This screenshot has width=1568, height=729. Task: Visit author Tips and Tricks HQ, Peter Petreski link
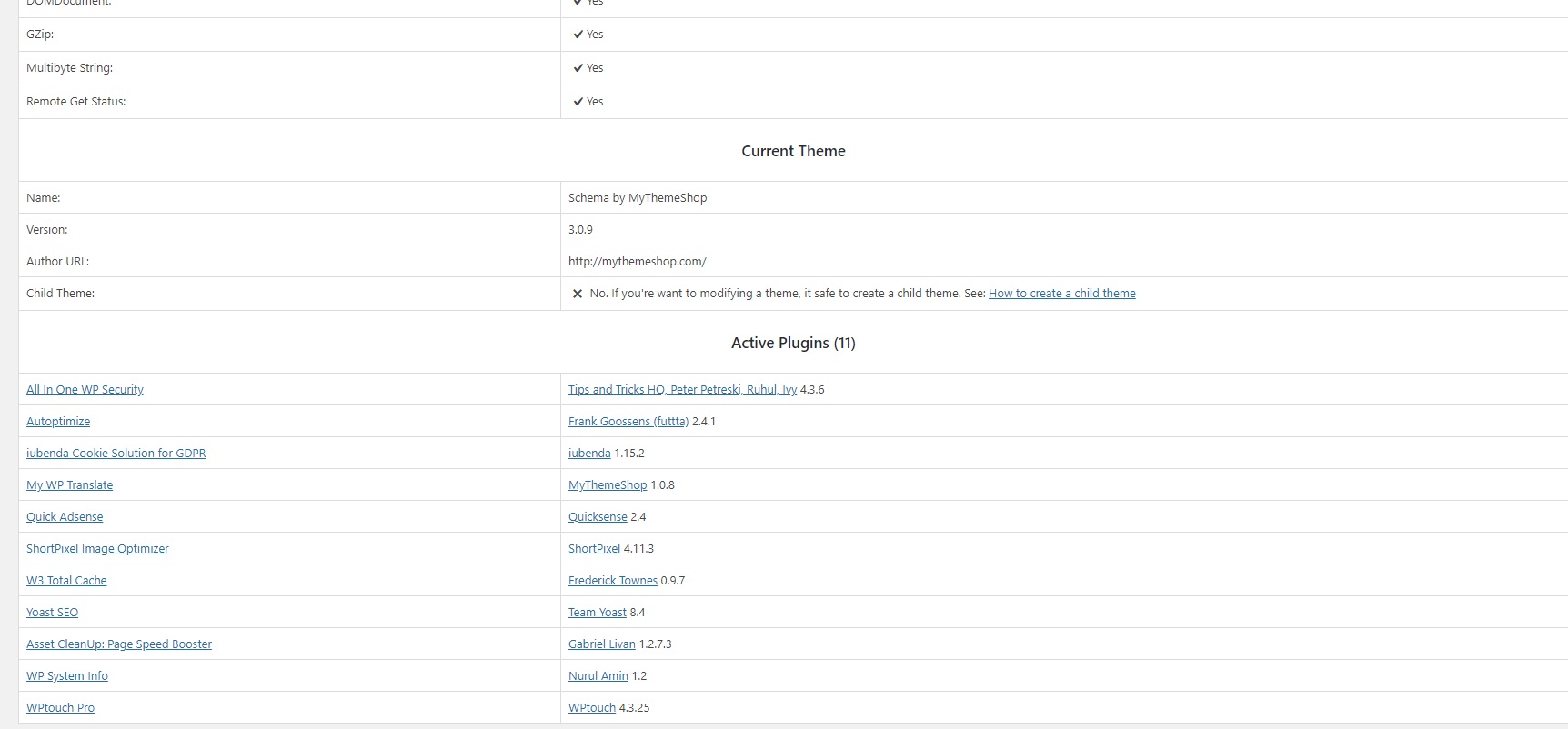click(x=682, y=390)
